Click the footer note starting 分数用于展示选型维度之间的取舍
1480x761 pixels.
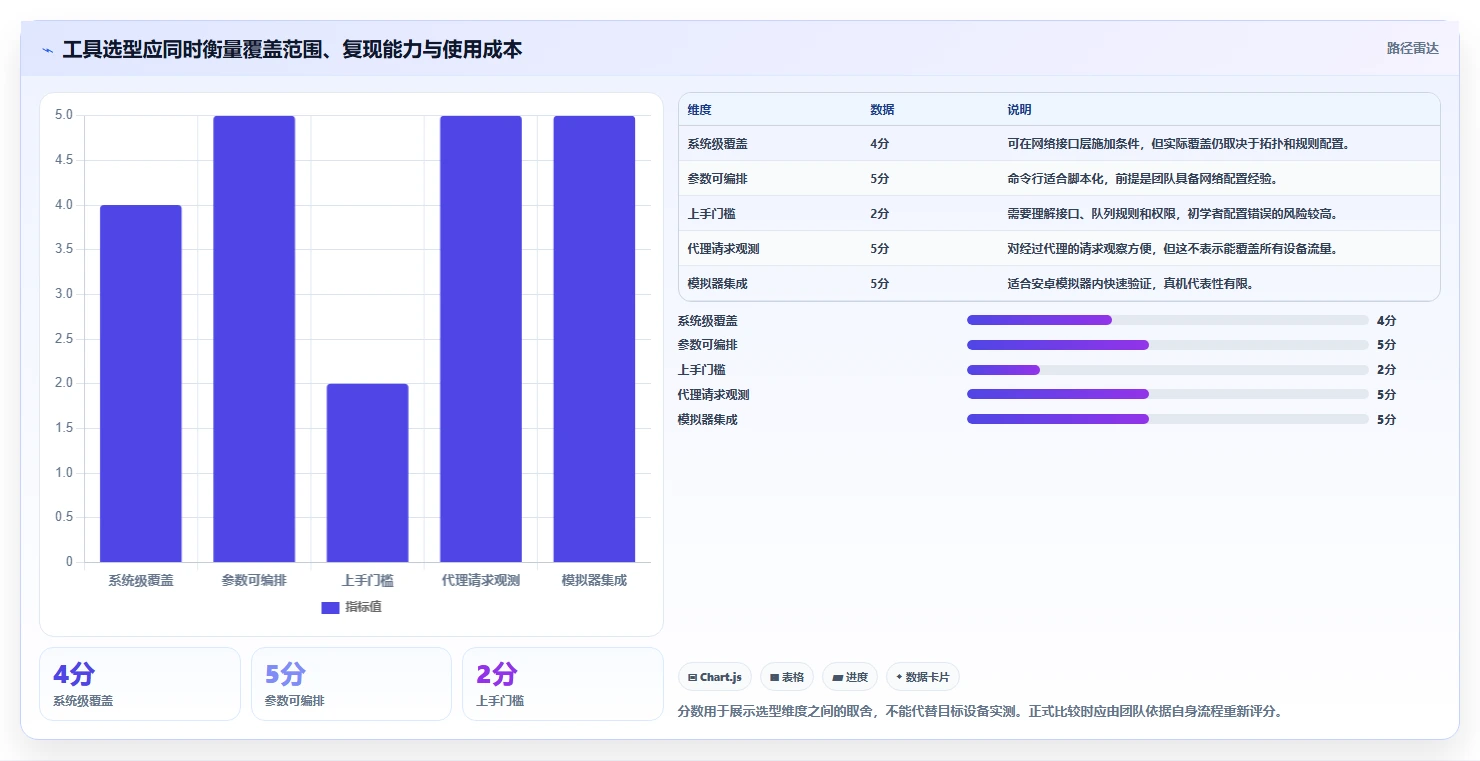click(980, 712)
